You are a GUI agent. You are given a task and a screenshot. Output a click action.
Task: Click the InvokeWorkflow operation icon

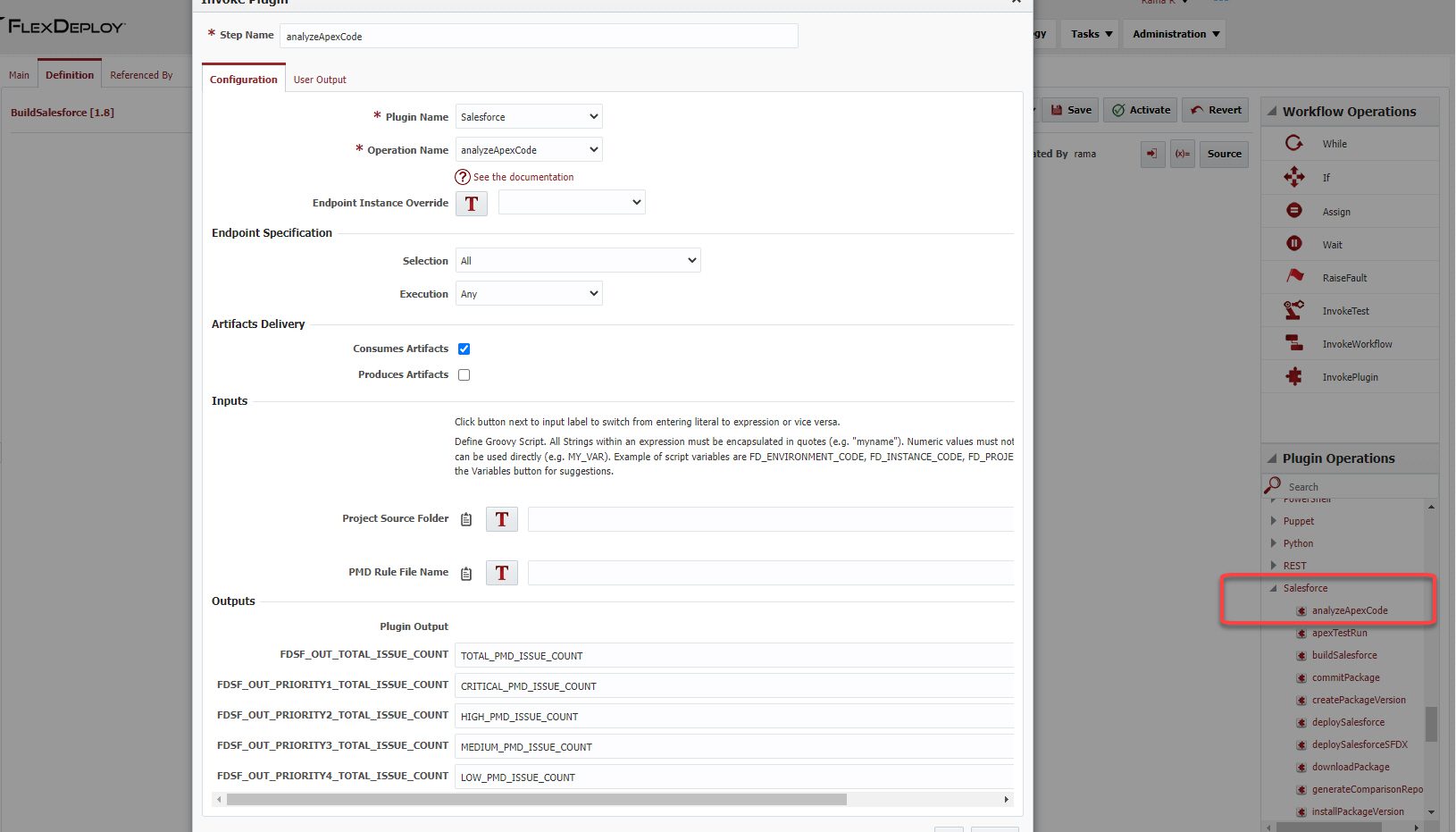1293,342
